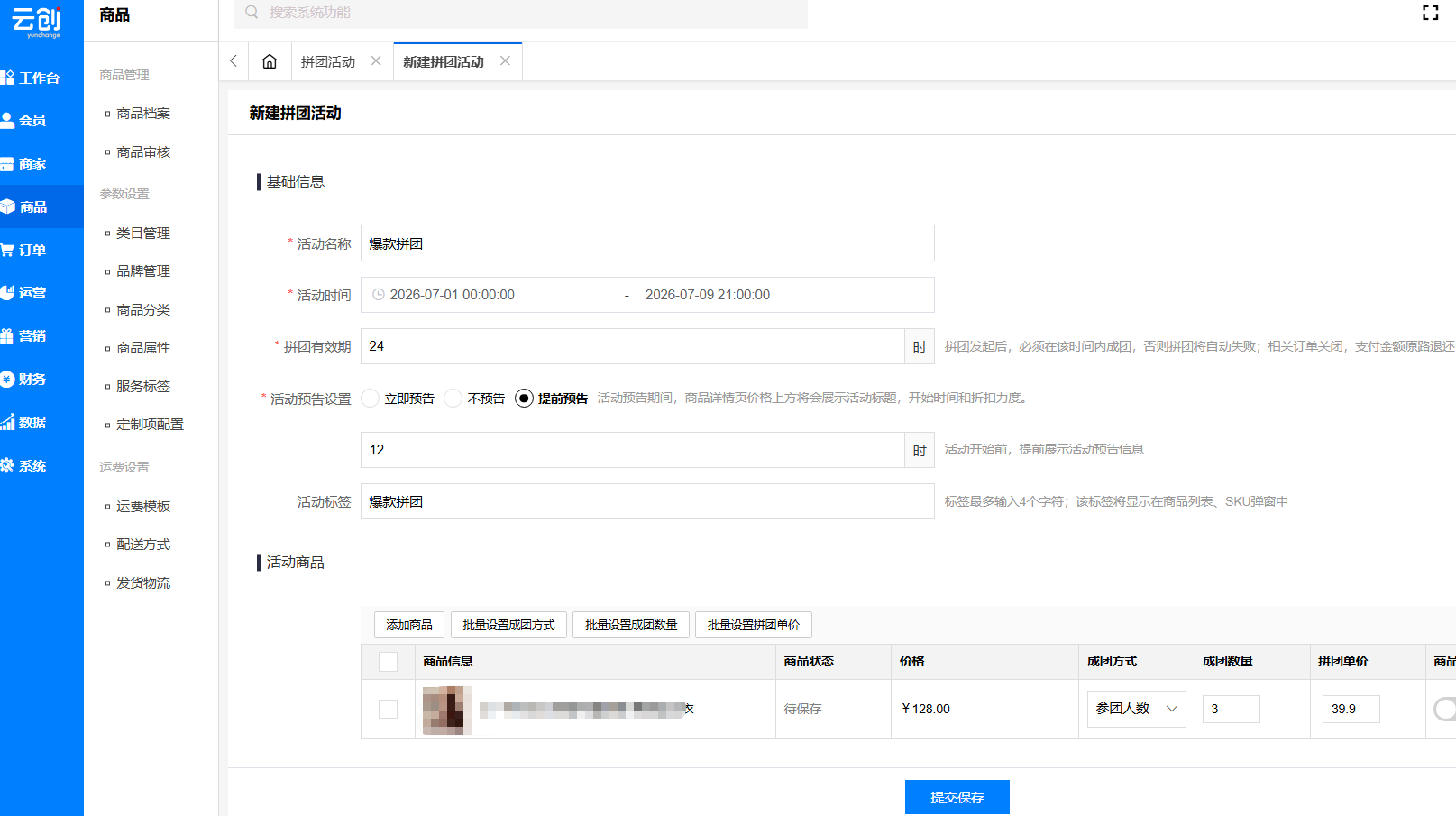1456x816 pixels.
Task: Open 发货物流 menu item
Action: click(143, 583)
